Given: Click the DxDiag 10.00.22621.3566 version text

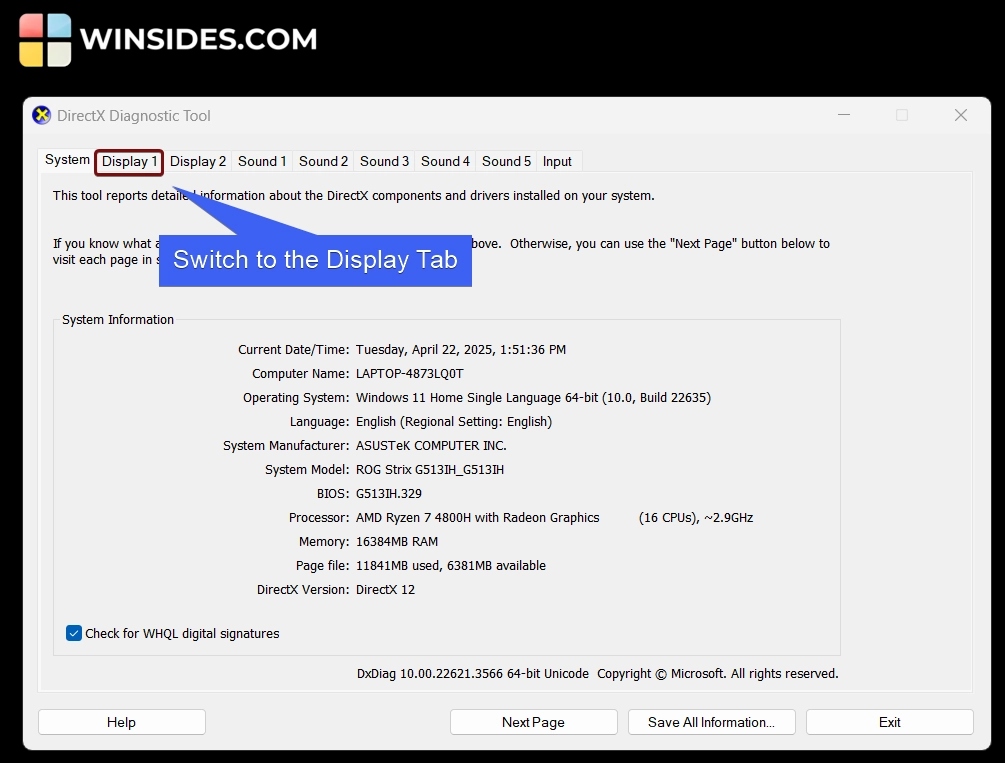Looking at the screenshot, I should [x=473, y=674].
